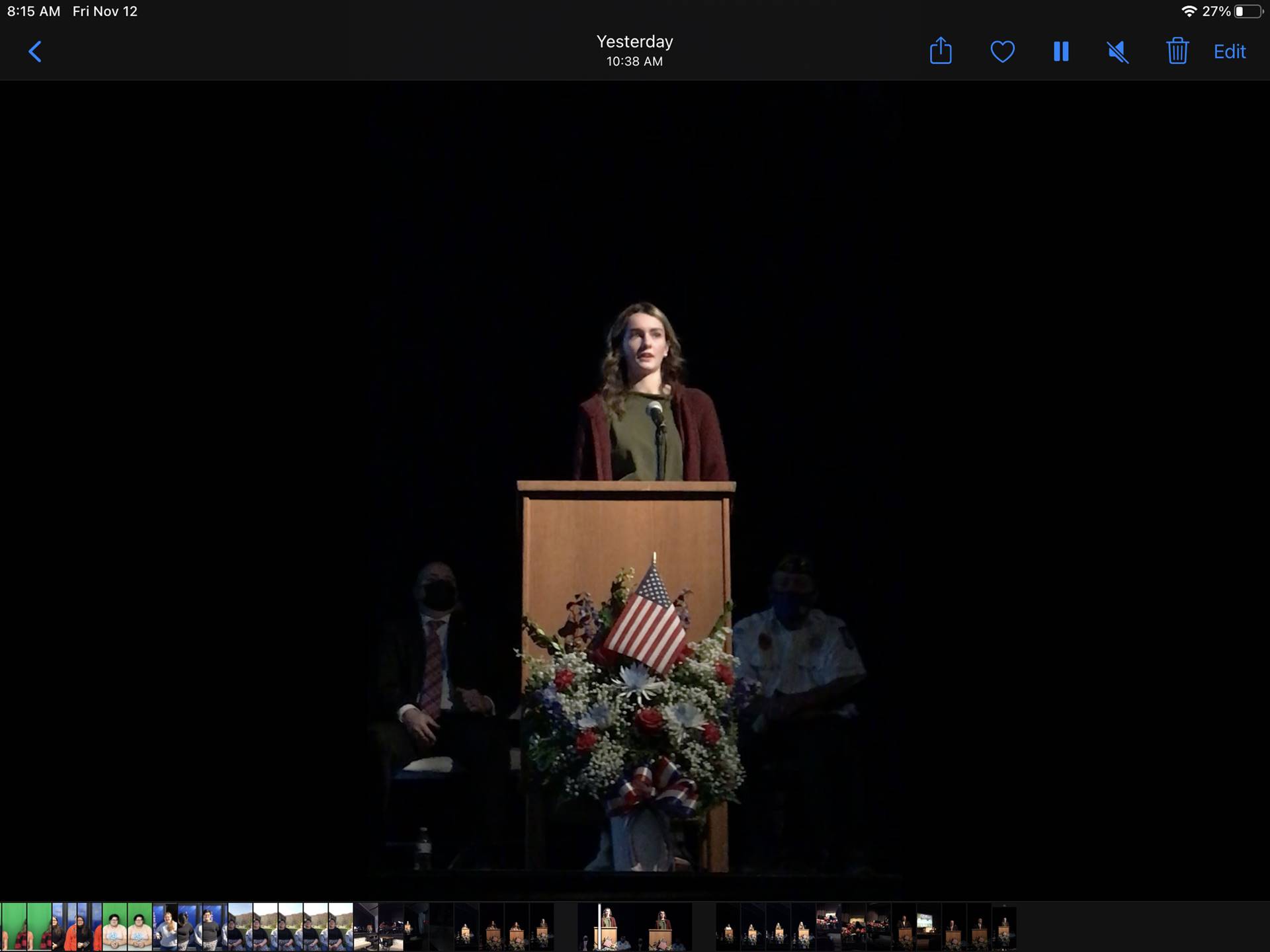The height and width of the screenshot is (952, 1270).
Task: Tap the Edit button
Action: pos(1229,52)
